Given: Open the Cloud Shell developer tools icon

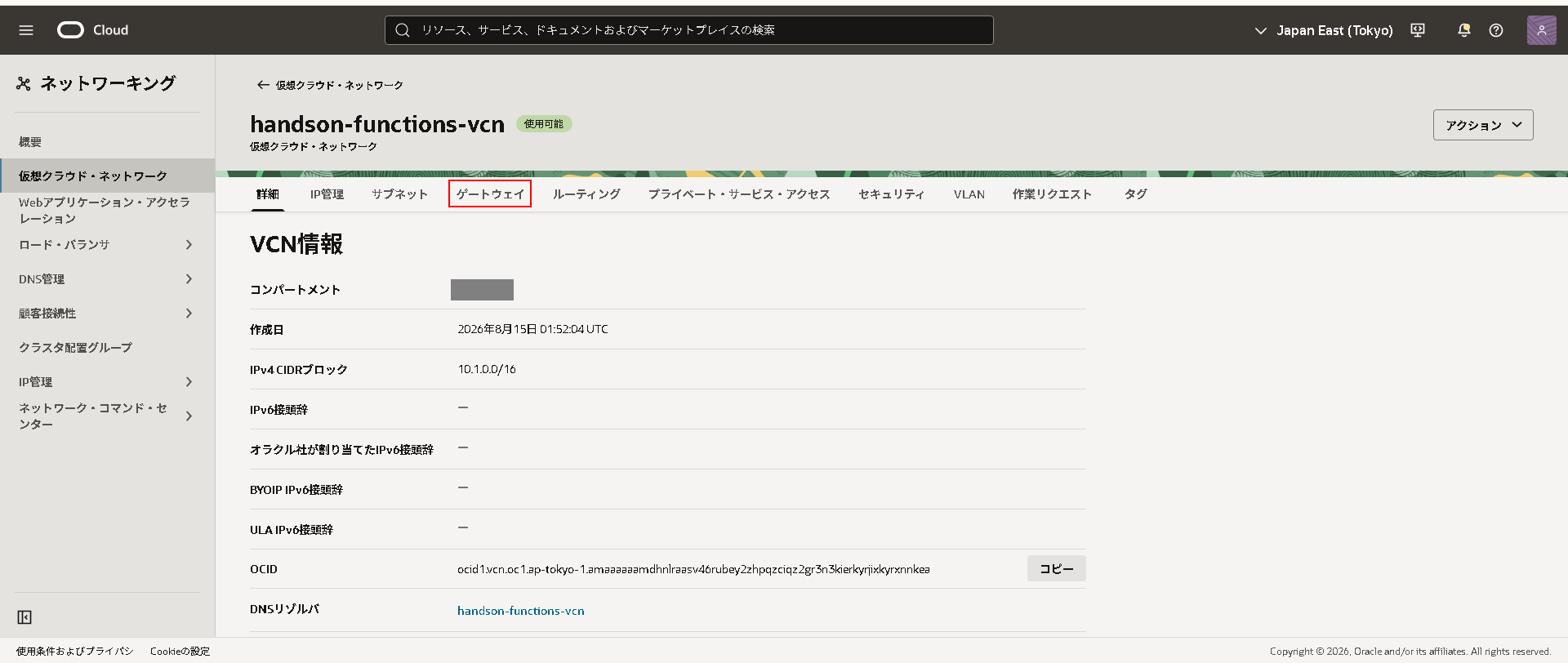Looking at the screenshot, I should pyautogui.click(x=1418, y=30).
